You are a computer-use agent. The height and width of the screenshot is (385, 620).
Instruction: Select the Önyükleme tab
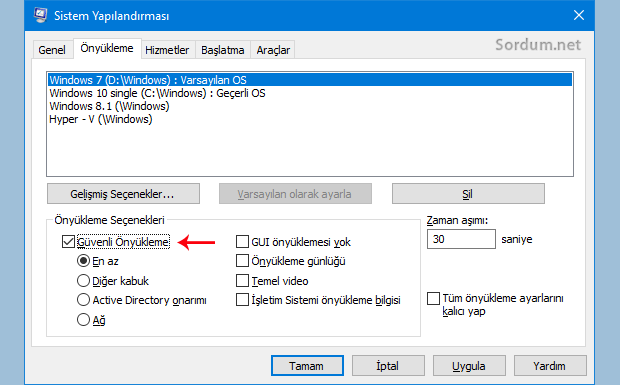[107, 49]
